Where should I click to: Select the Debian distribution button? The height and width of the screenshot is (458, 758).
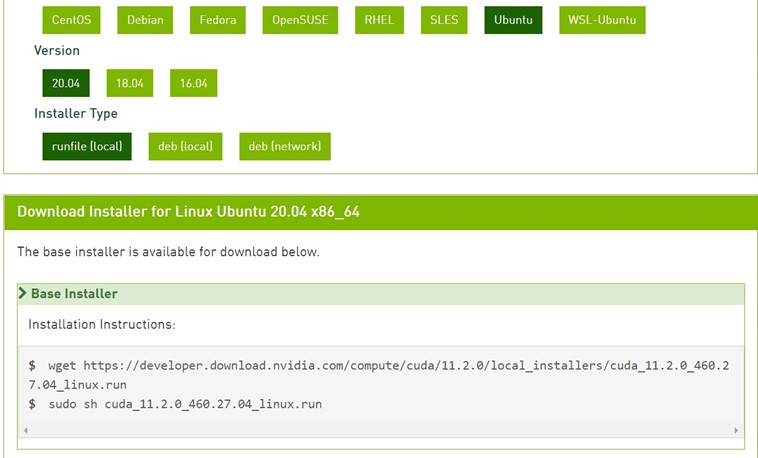(145, 20)
